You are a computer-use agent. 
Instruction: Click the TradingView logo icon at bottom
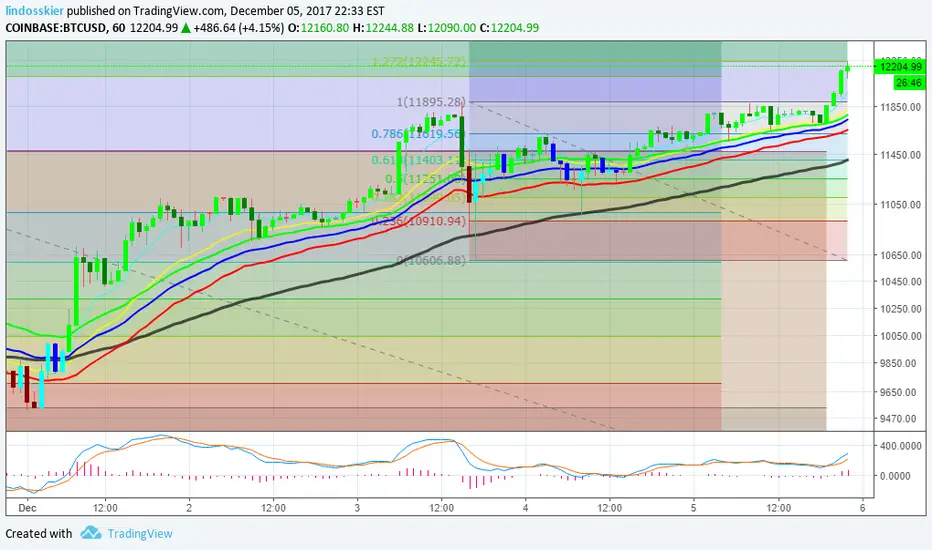coord(91,532)
